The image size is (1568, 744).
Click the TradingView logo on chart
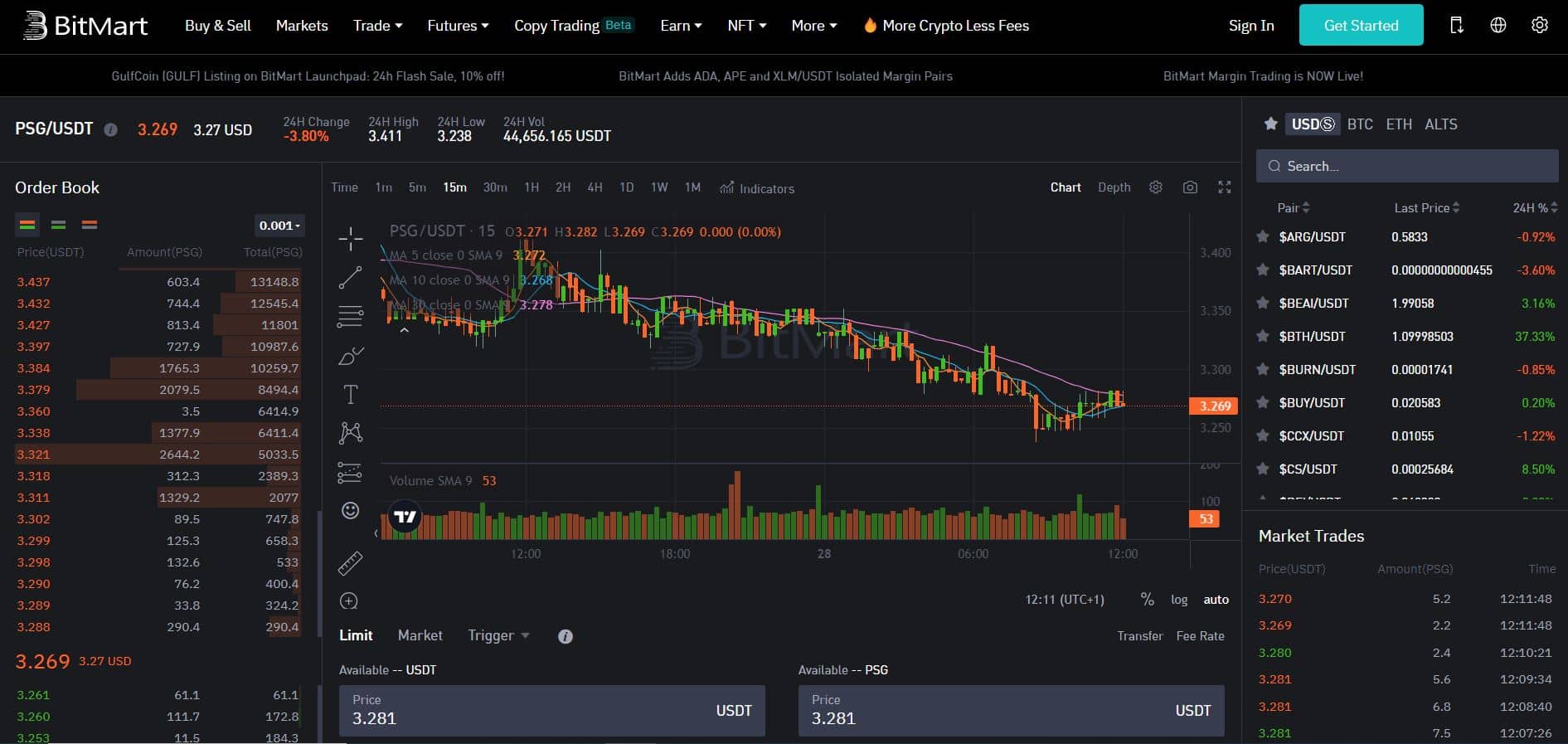(405, 518)
